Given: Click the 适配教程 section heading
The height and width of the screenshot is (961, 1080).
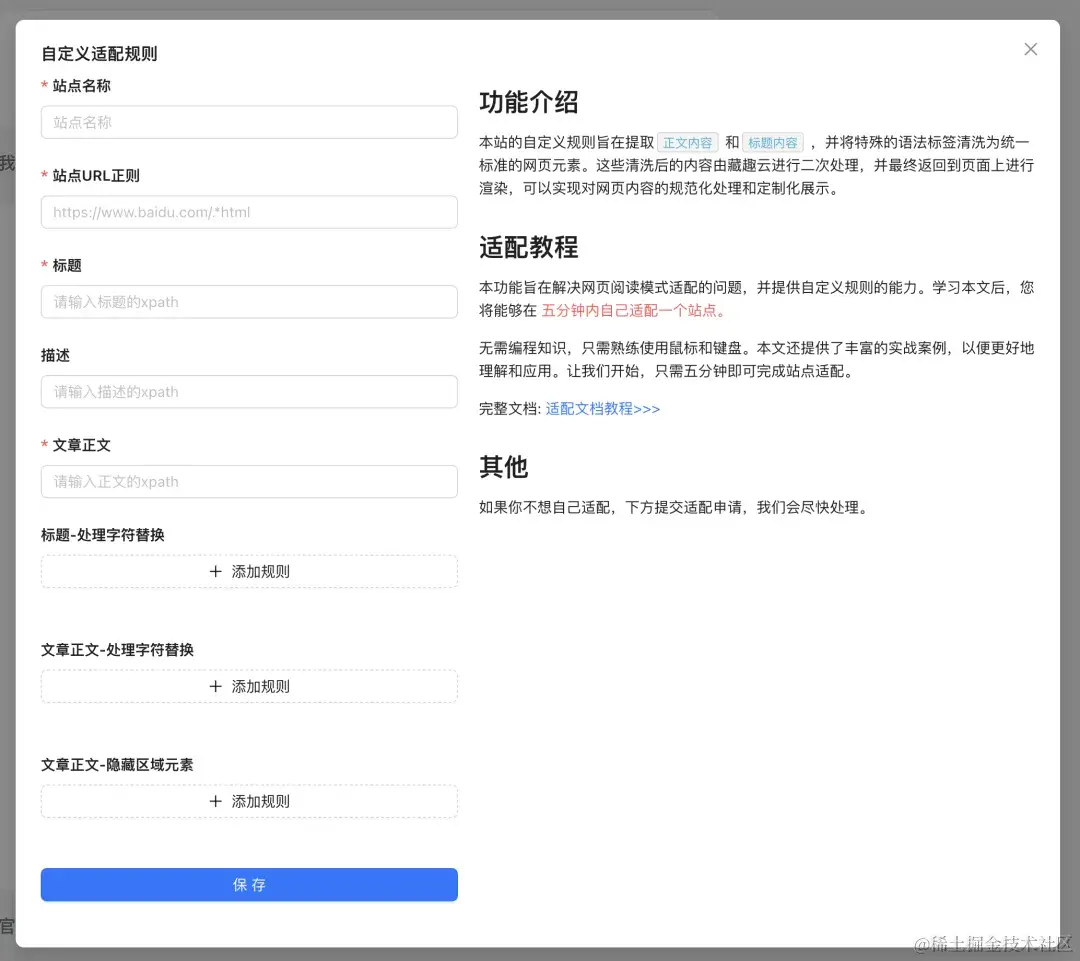Looking at the screenshot, I should [x=527, y=247].
